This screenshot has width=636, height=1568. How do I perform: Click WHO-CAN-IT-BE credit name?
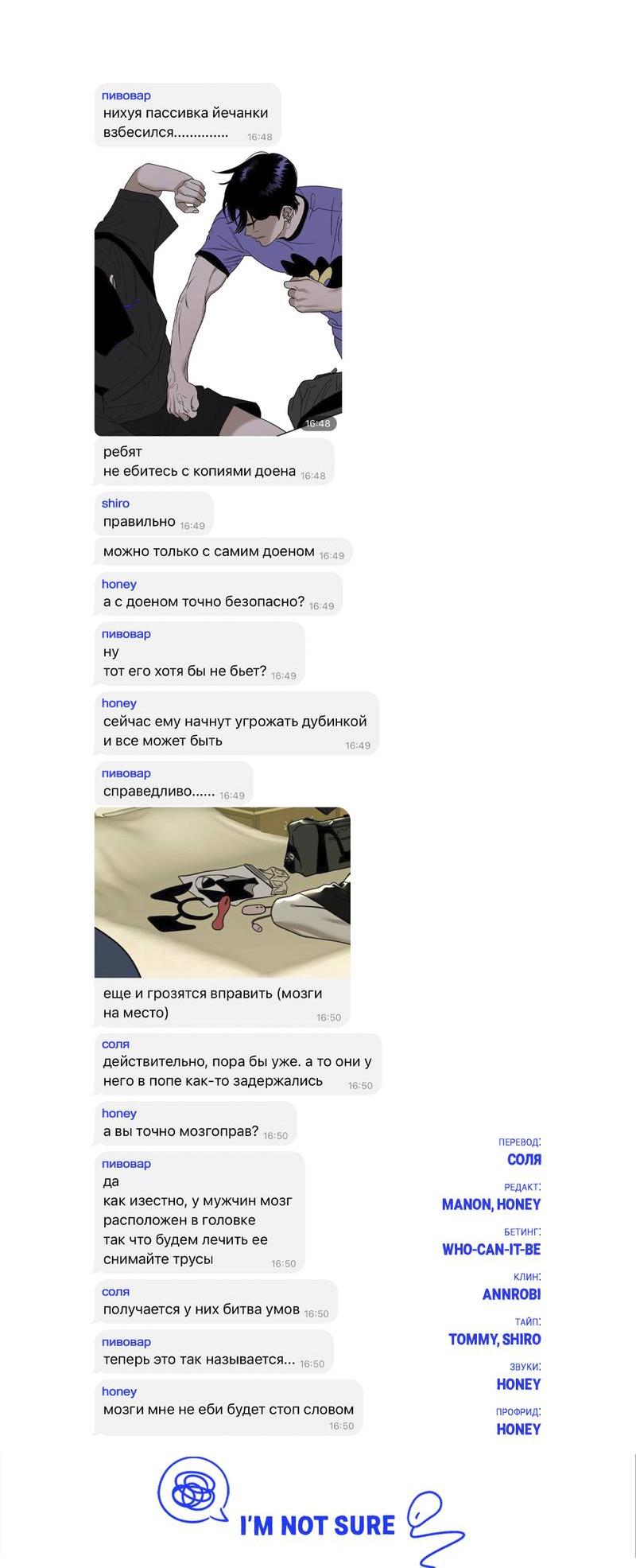click(x=491, y=1249)
